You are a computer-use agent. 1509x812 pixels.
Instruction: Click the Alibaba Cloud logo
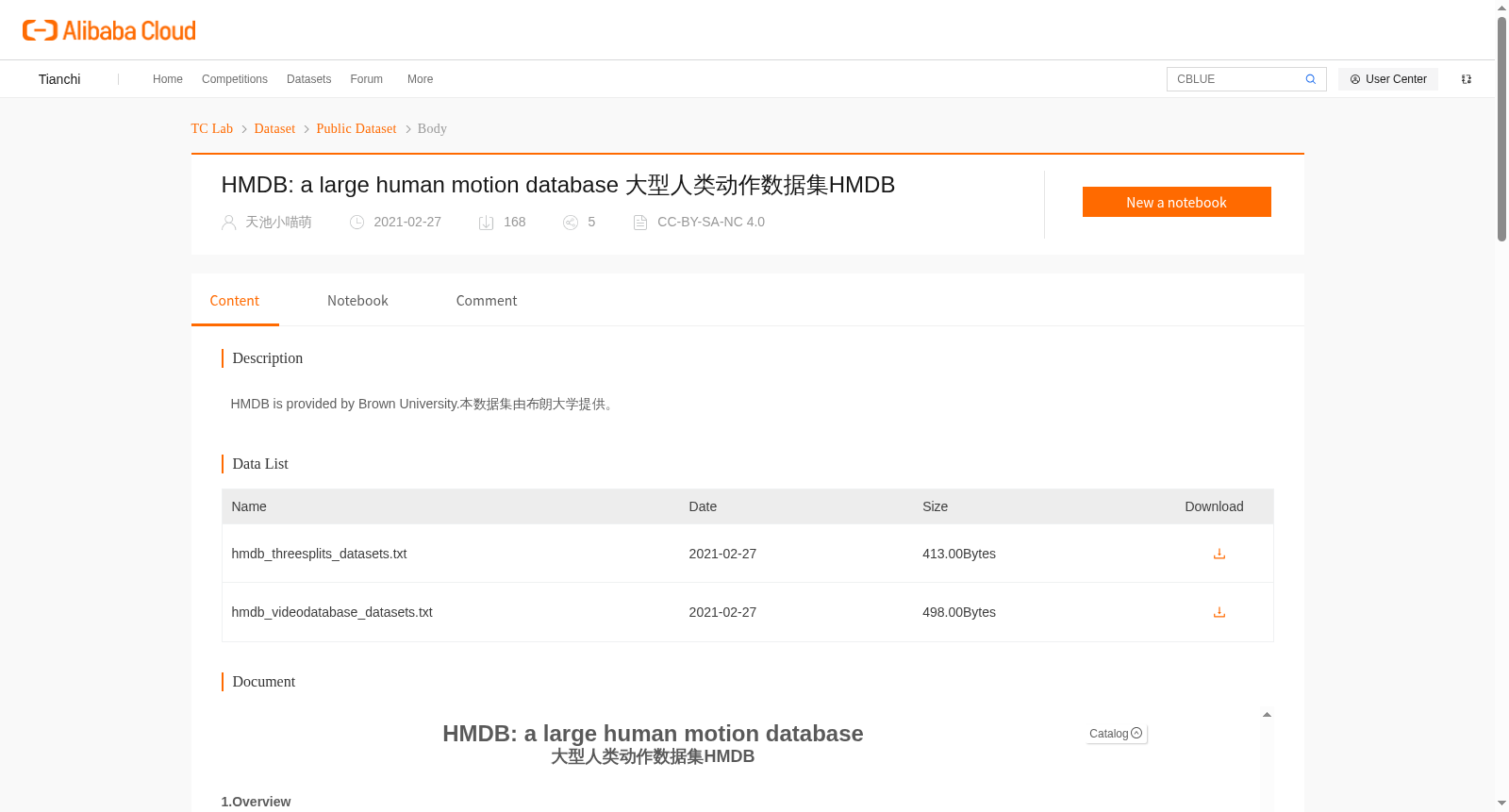[109, 31]
